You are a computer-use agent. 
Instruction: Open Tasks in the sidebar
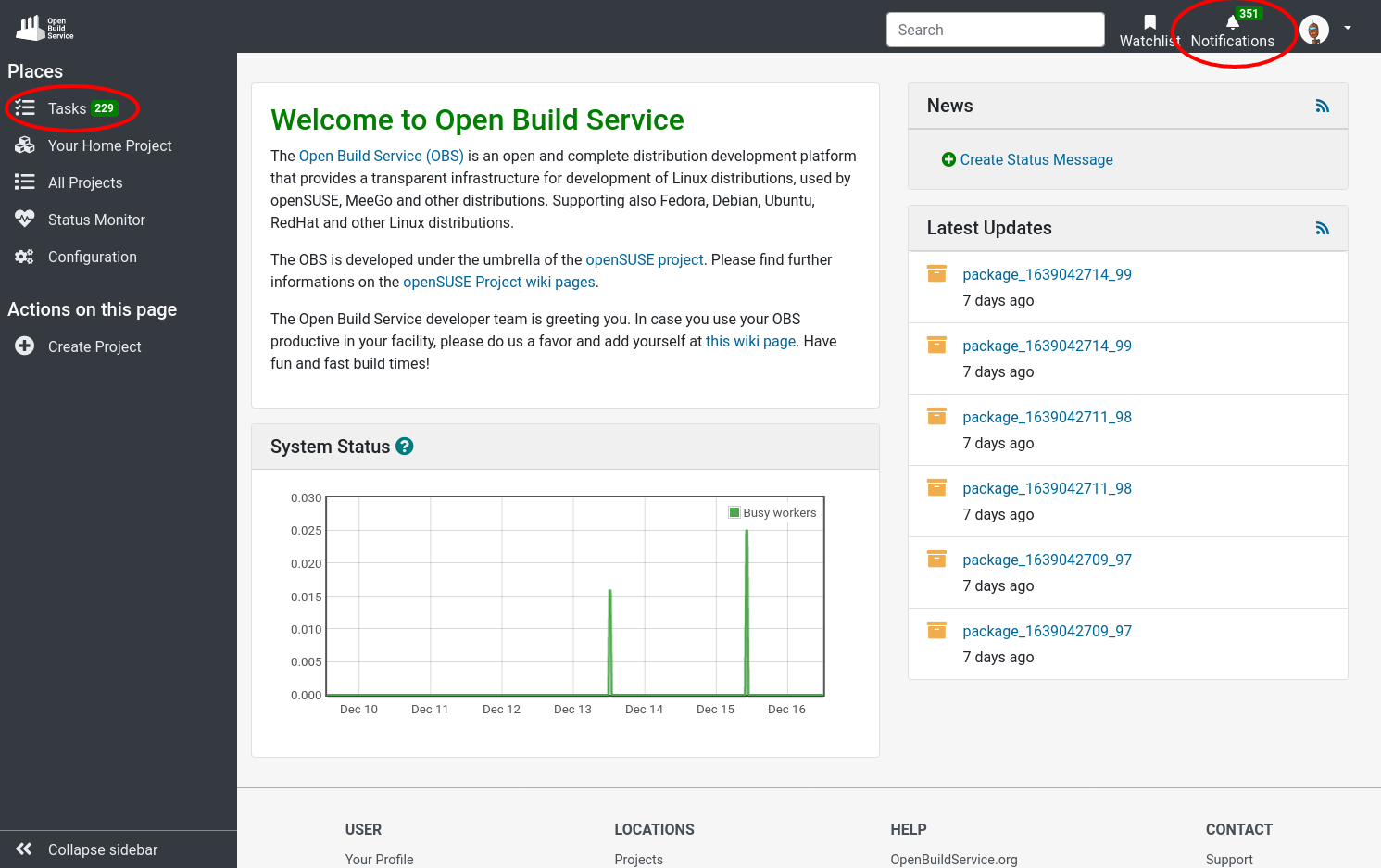[67, 108]
